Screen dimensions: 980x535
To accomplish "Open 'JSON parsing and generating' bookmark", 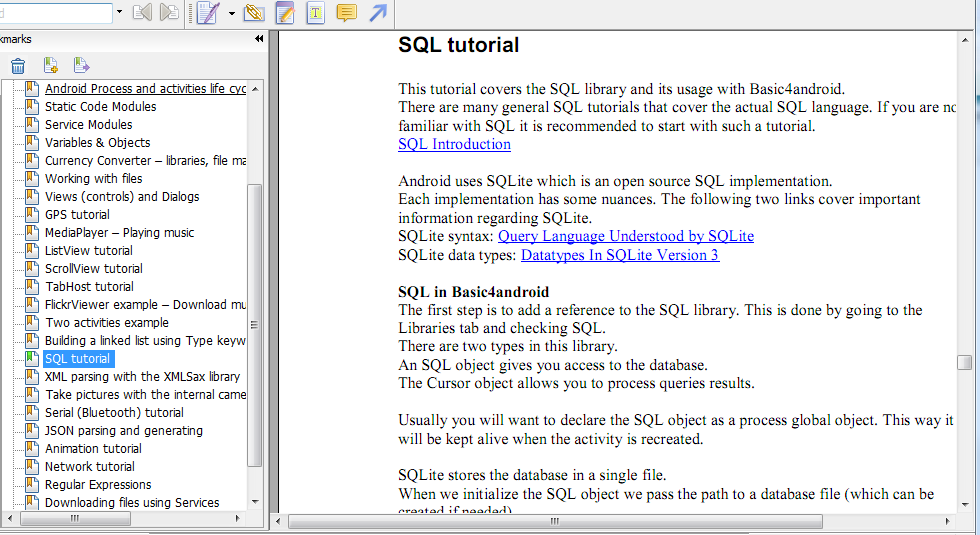I will pos(124,431).
